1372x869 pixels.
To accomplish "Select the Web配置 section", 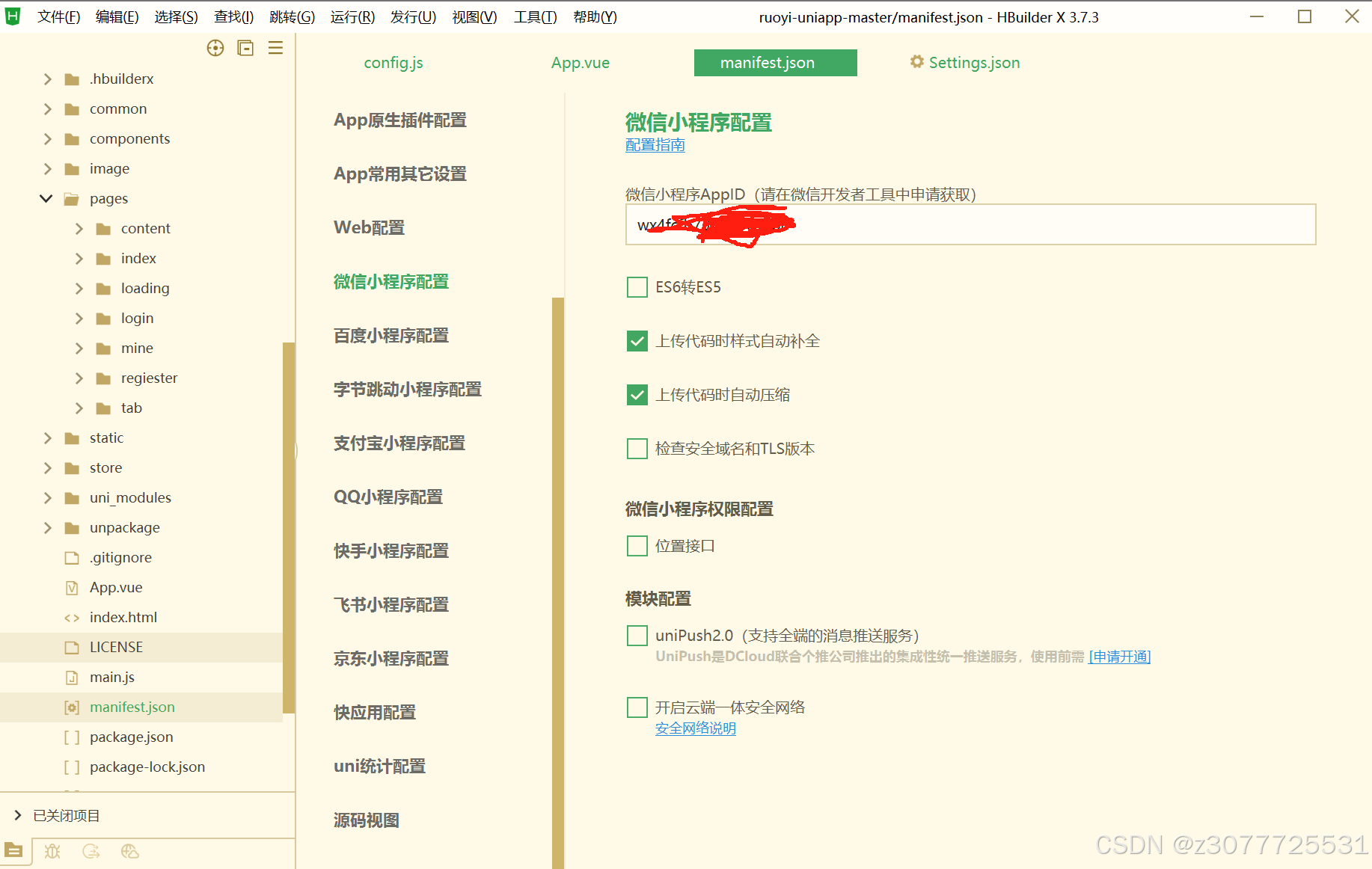I will click(x=369, y=227).
